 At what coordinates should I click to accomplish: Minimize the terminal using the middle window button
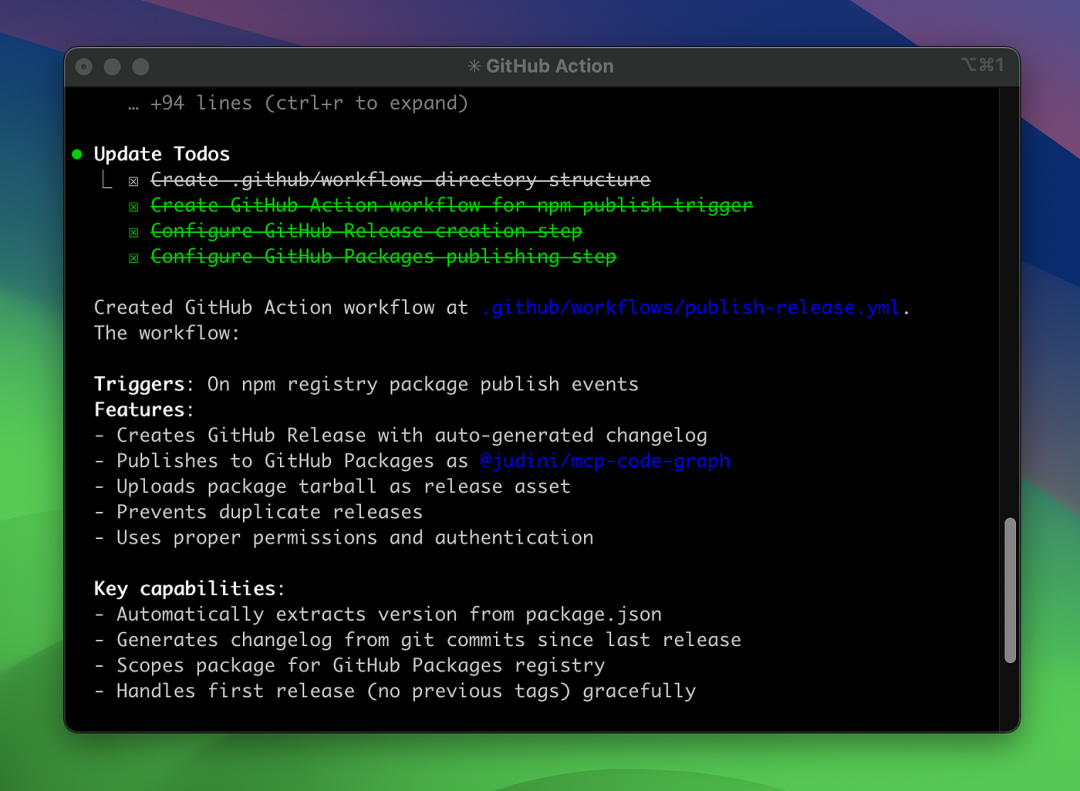tap(113, 67)
